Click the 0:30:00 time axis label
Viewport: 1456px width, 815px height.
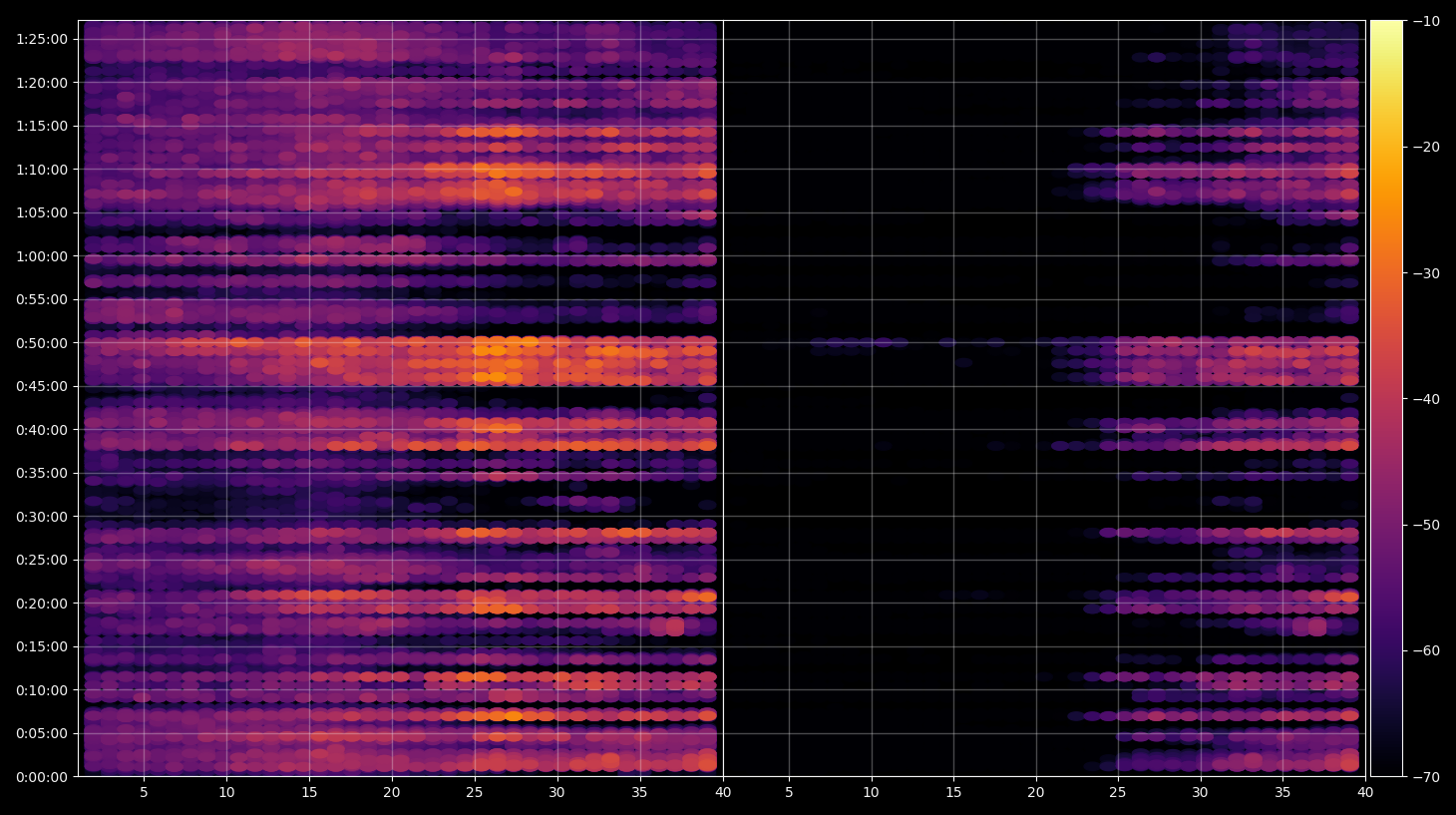pos(42,517)
